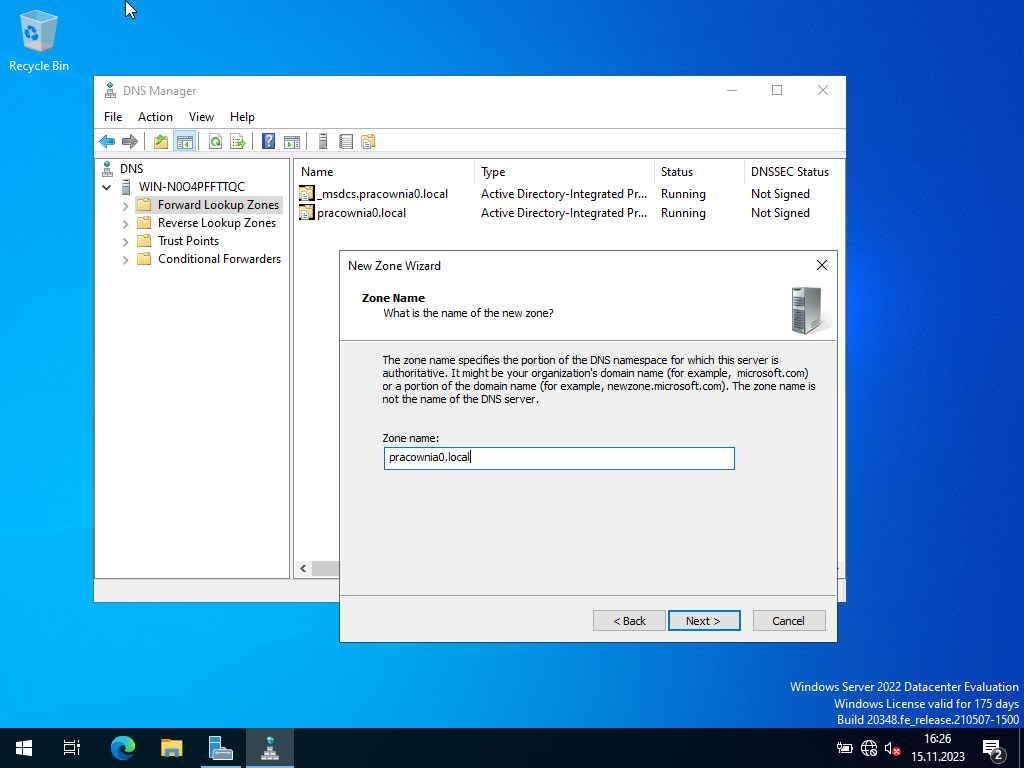Expand Forward Lookup Zones chevron
Image resolution: width=1024 pixels, height=768 pixels.
click(x=125, y=206)
